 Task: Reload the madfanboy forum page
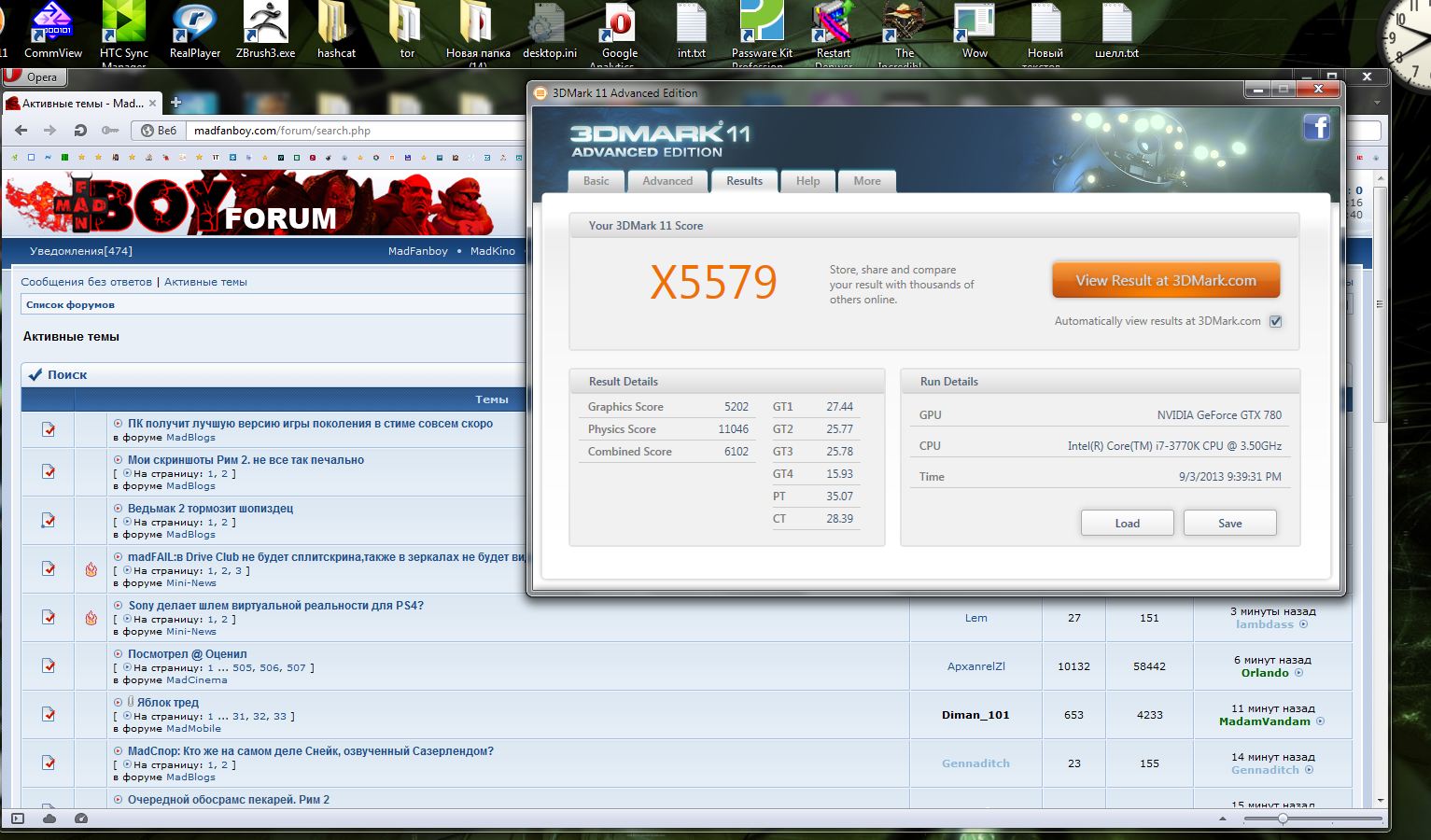80,131
